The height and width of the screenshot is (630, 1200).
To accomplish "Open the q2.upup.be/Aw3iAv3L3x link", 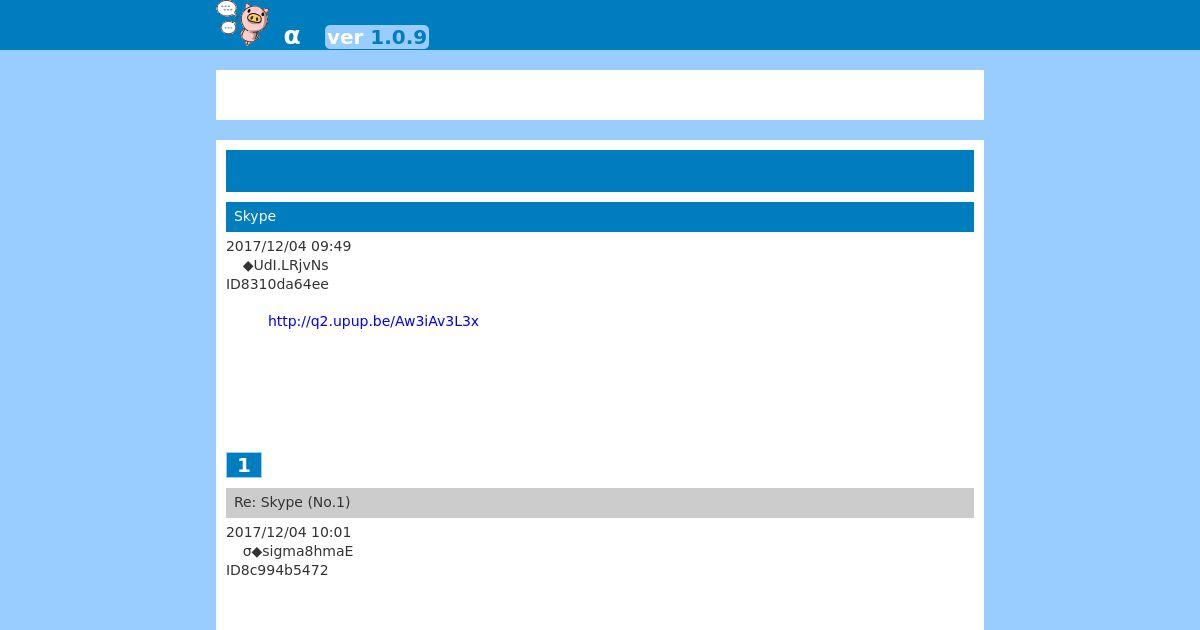I will coord(373,321).
